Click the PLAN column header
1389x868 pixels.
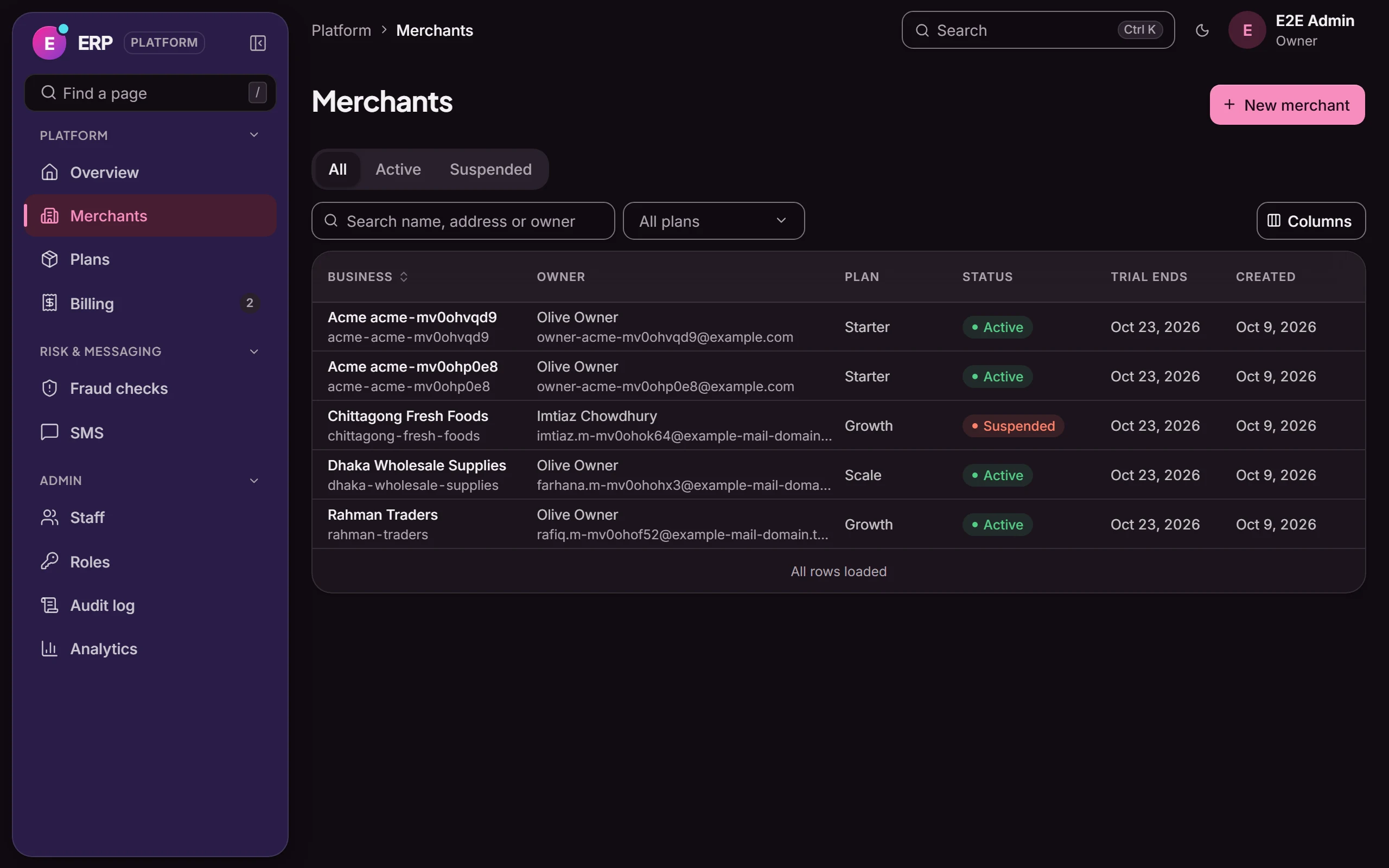point(862,277)
